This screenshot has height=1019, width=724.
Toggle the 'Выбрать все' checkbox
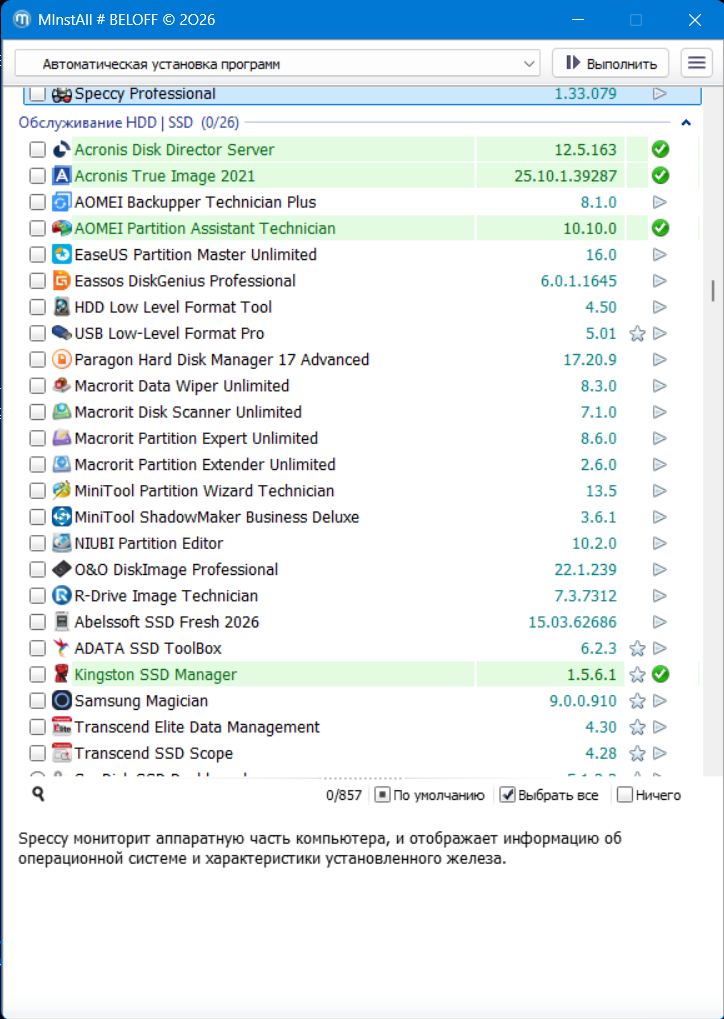coord(508,795)
